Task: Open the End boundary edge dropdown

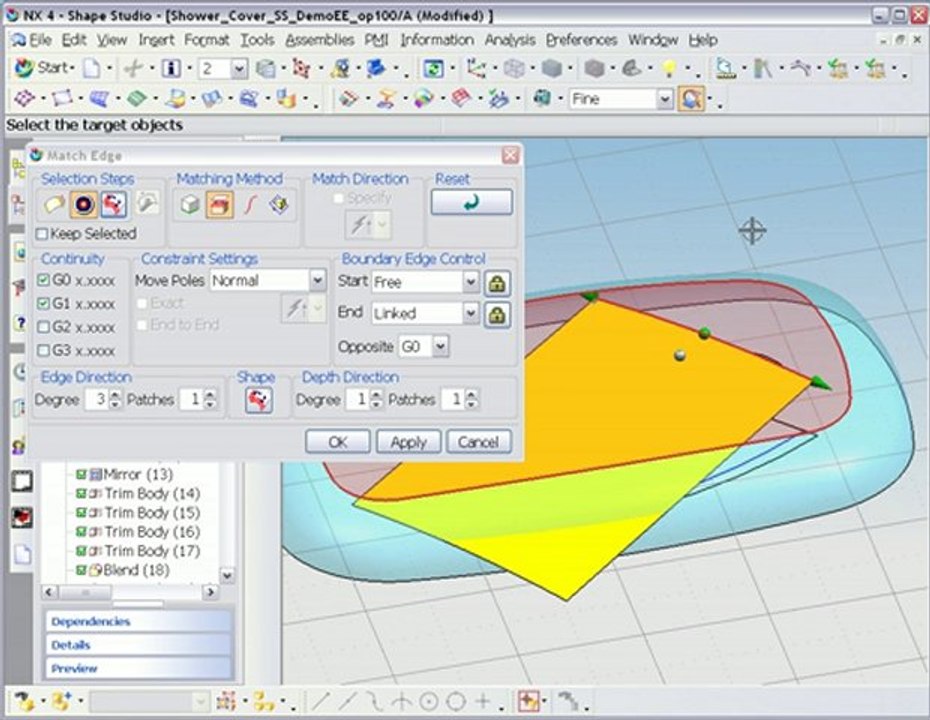Action: (x=470, y=313)
